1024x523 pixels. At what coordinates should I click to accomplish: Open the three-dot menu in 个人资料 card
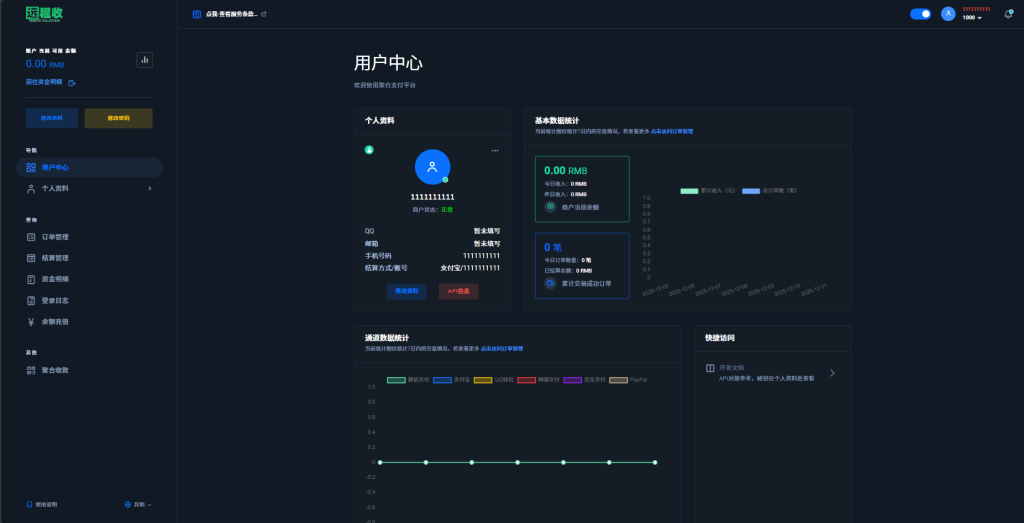(494, 150)
